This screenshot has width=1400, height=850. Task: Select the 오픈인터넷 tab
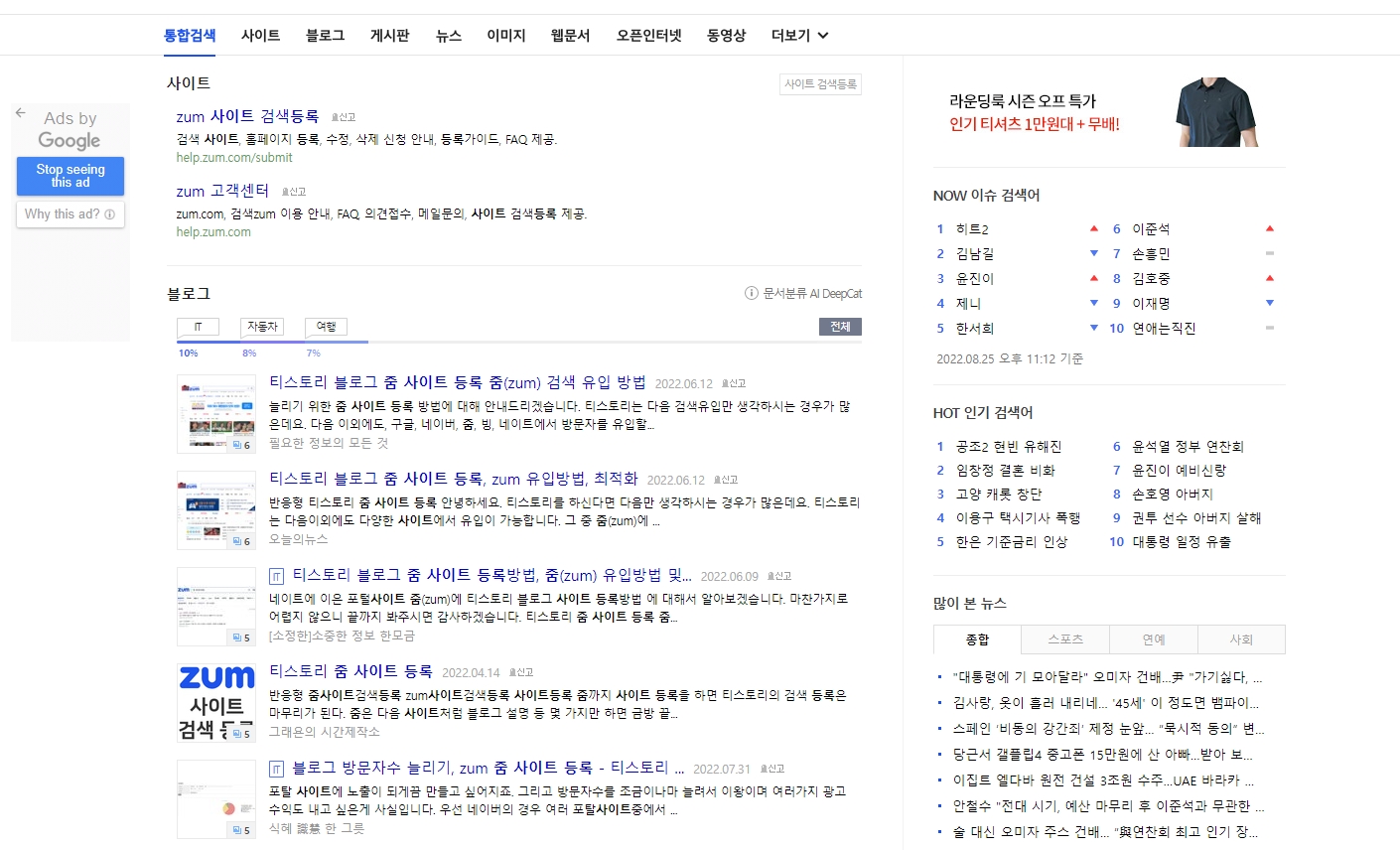(649, 36)
